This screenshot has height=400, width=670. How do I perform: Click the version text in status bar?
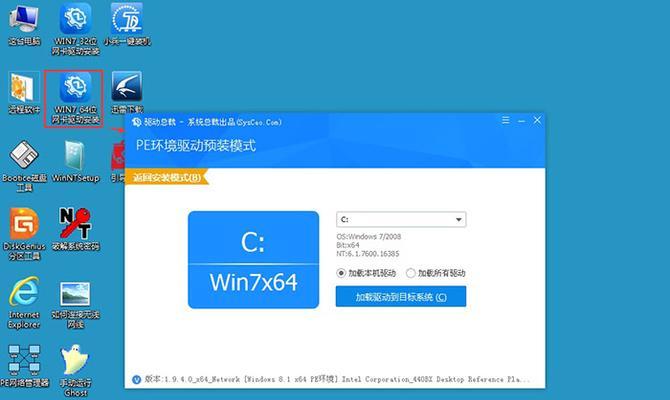coord(337,379)
